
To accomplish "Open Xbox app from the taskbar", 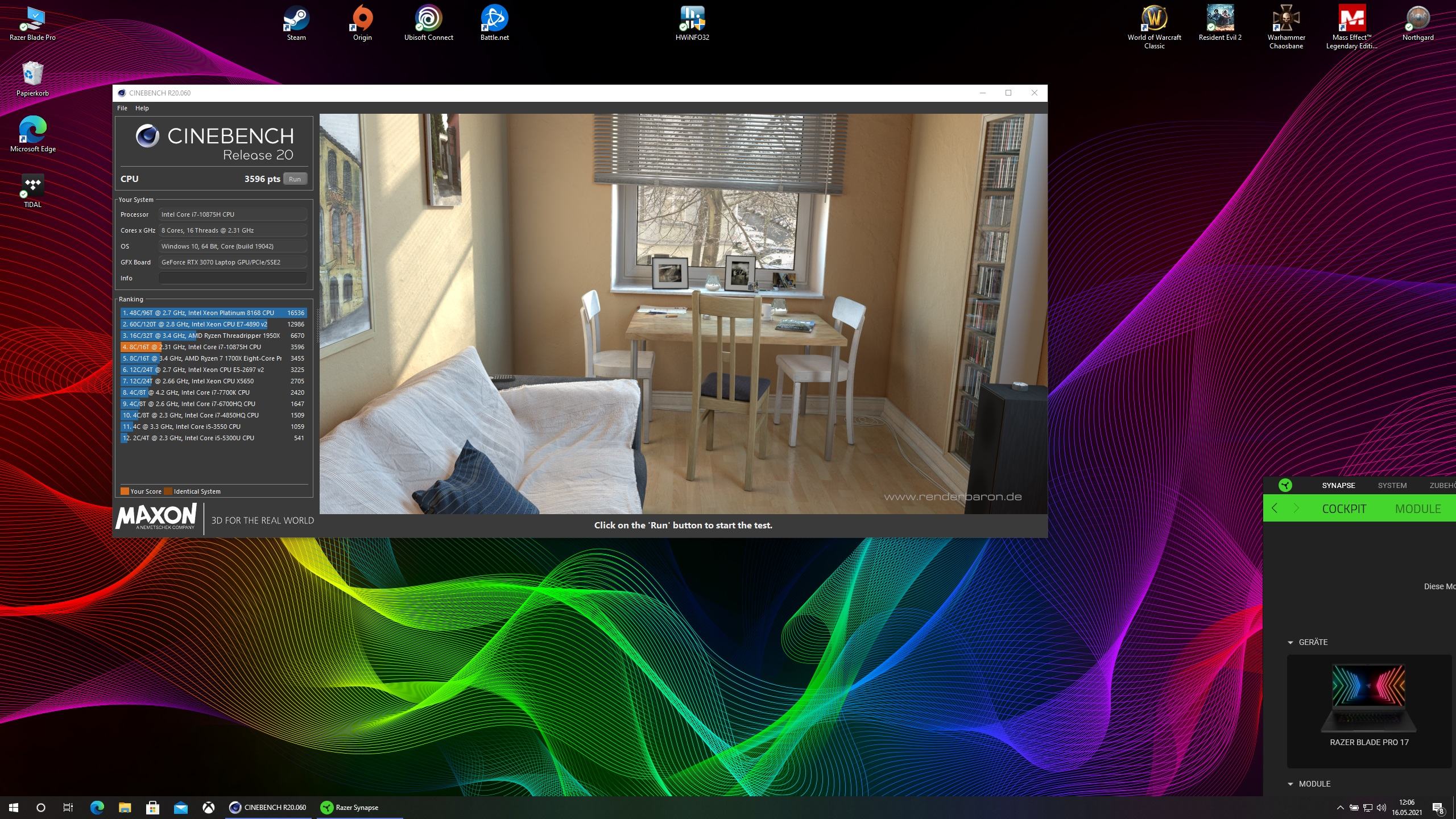I will (x=209, y=807).
